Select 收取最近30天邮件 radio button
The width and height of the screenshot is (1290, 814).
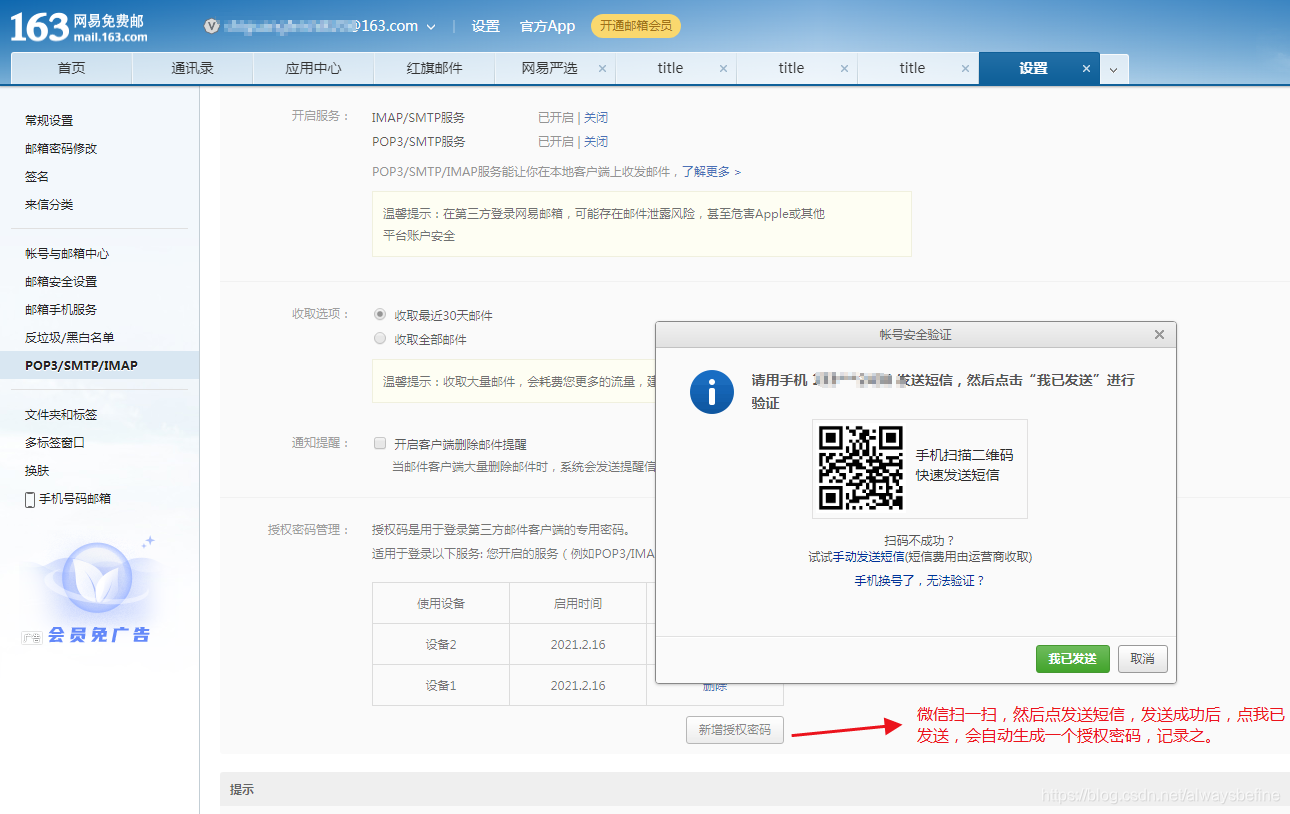pyautogui.click(x=380, y=314)
